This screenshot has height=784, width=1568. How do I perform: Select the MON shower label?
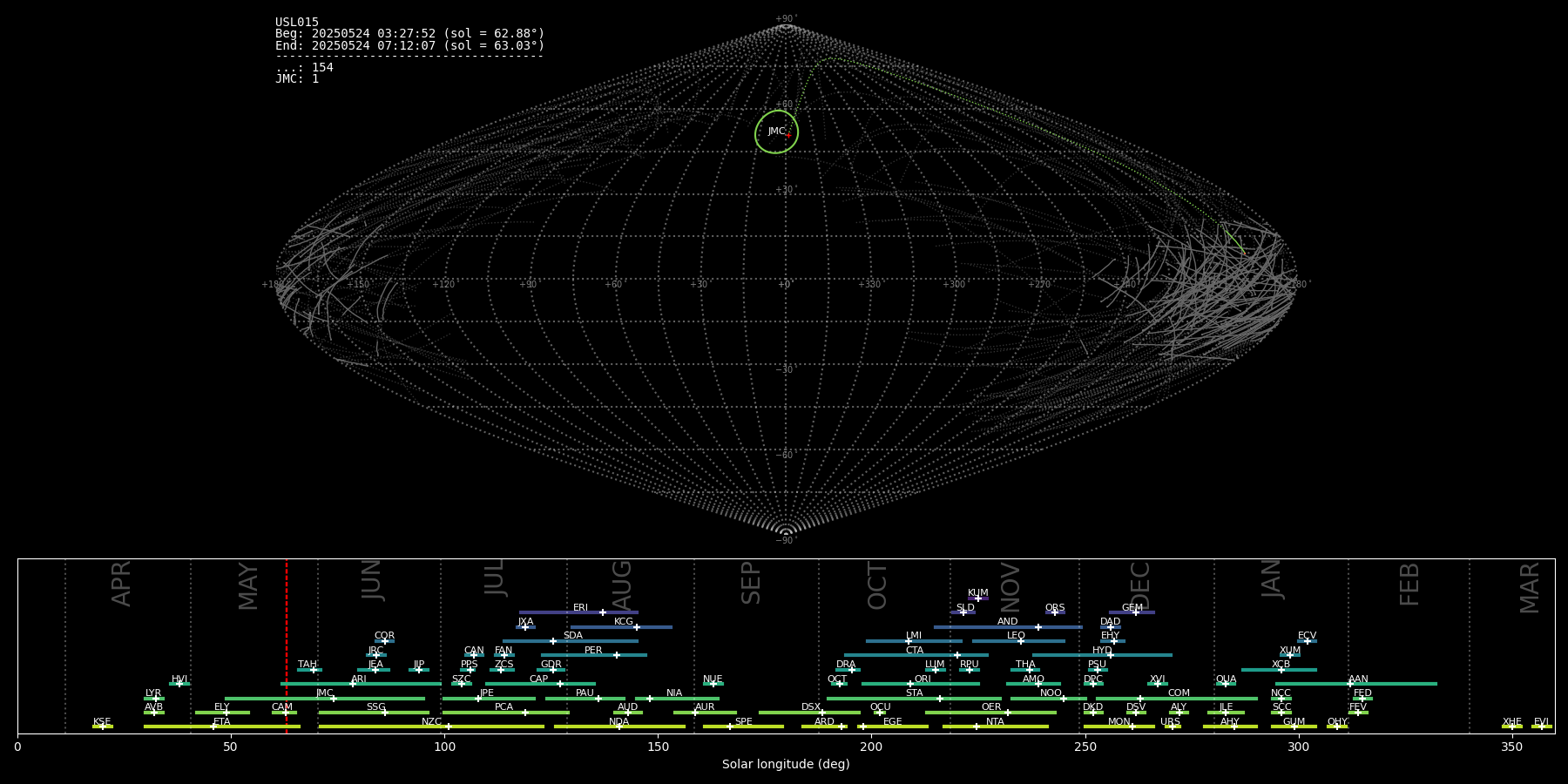pos(1119,721)
